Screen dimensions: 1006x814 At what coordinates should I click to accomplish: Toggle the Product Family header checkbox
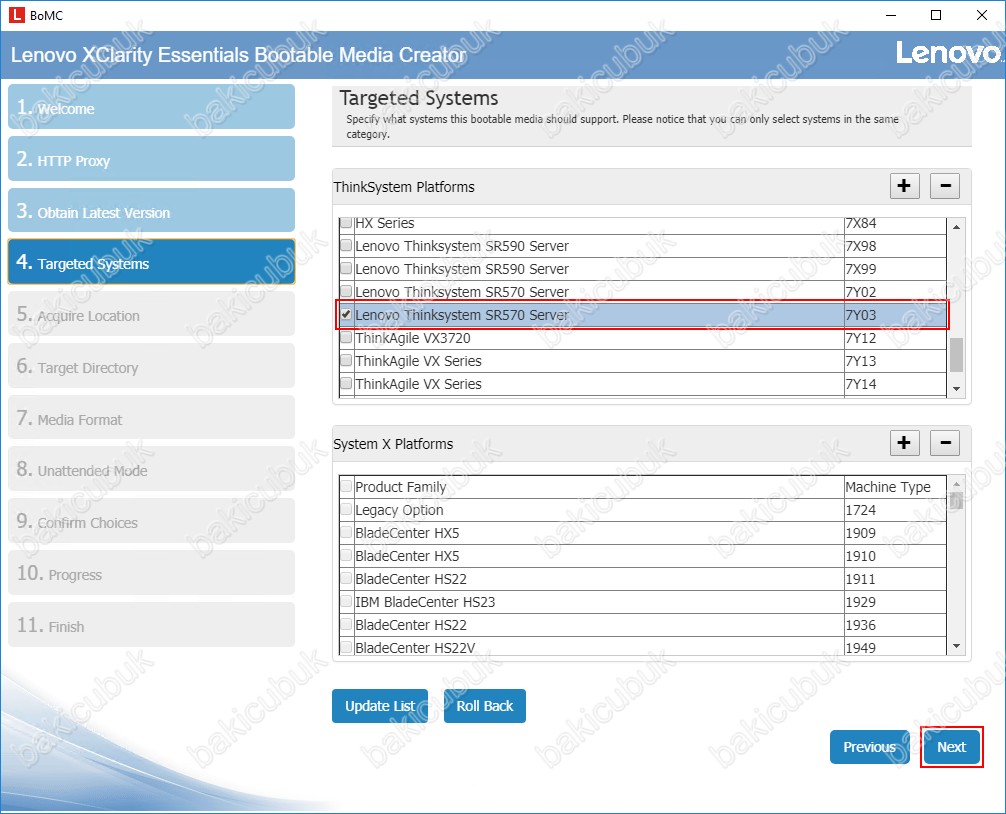coord(346,486)
